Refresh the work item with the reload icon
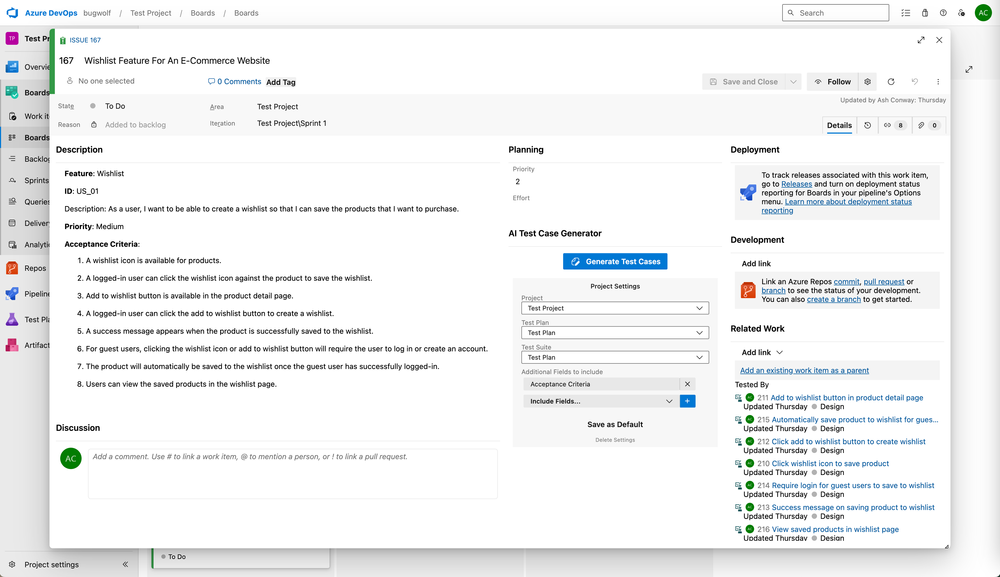This screenshot has height=577, width=1000. click(891, 81)
